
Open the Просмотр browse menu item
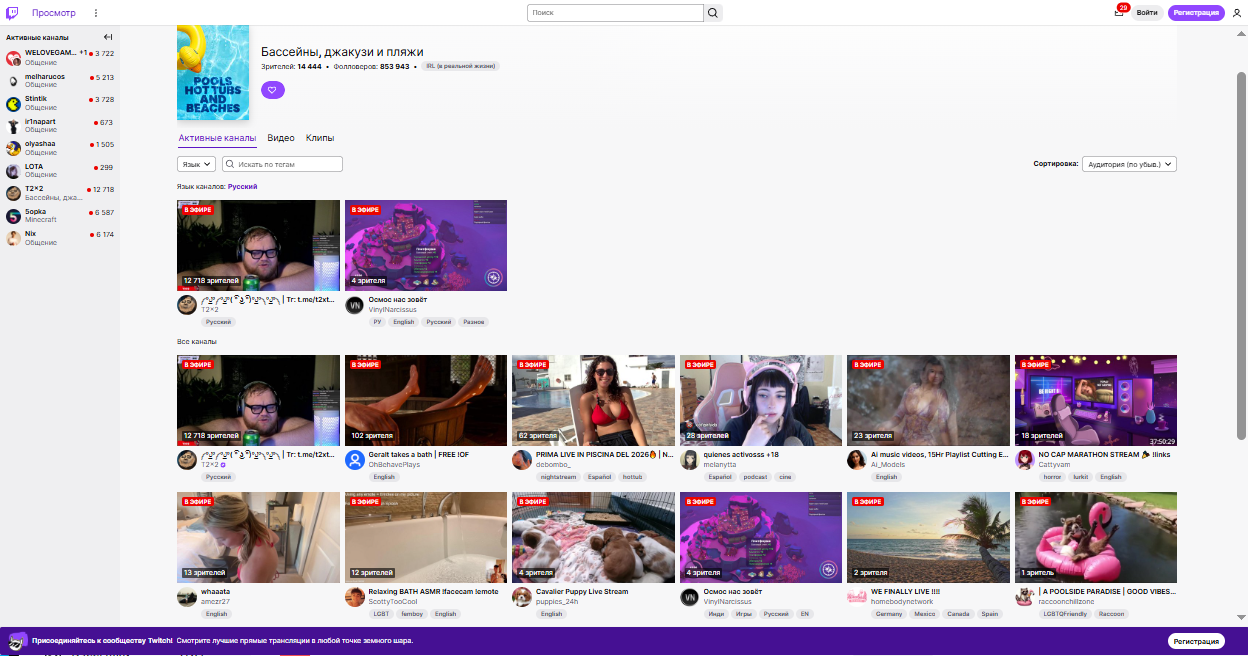point(53,13)
